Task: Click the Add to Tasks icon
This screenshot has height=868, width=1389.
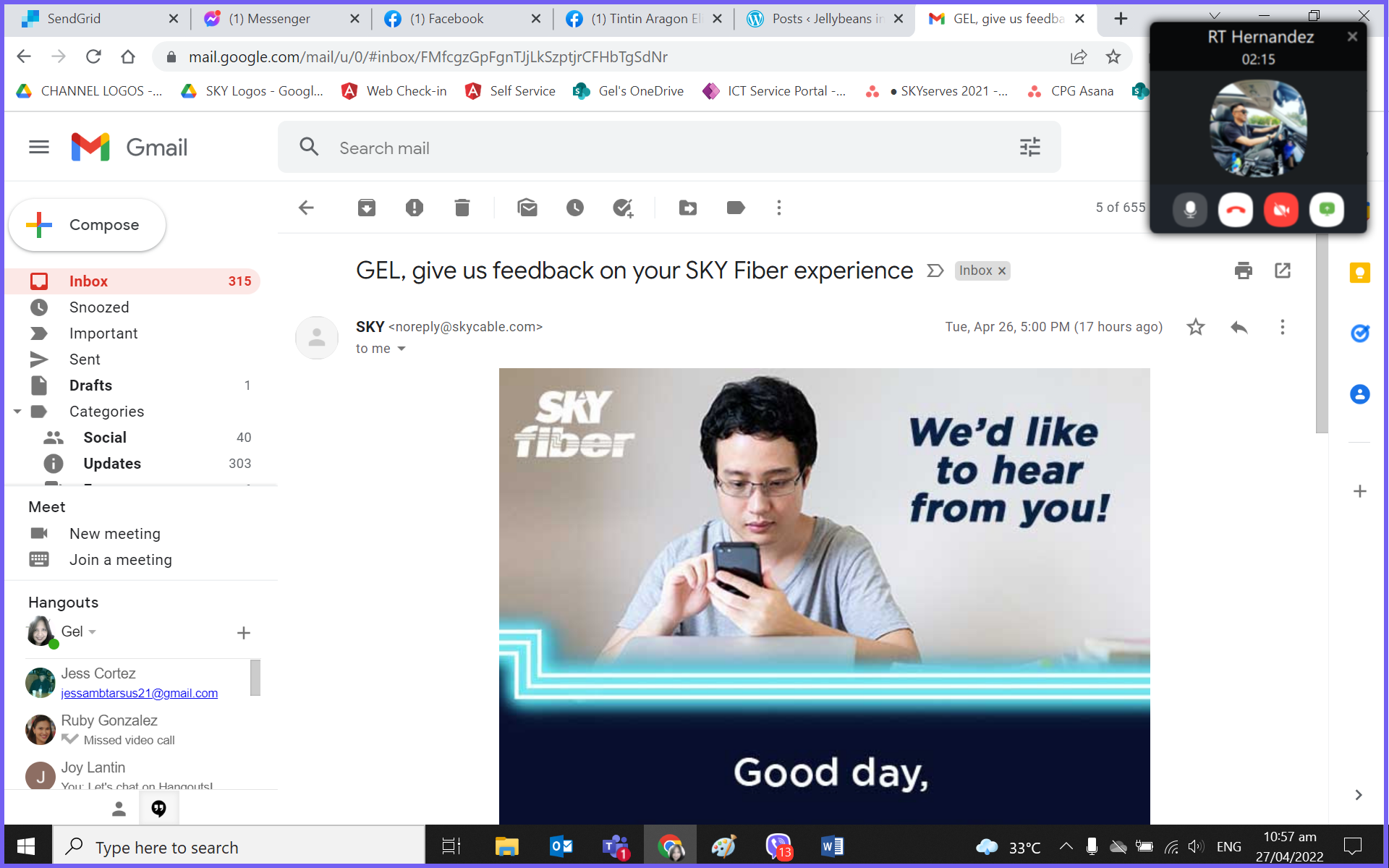Action: pos(623,208)
